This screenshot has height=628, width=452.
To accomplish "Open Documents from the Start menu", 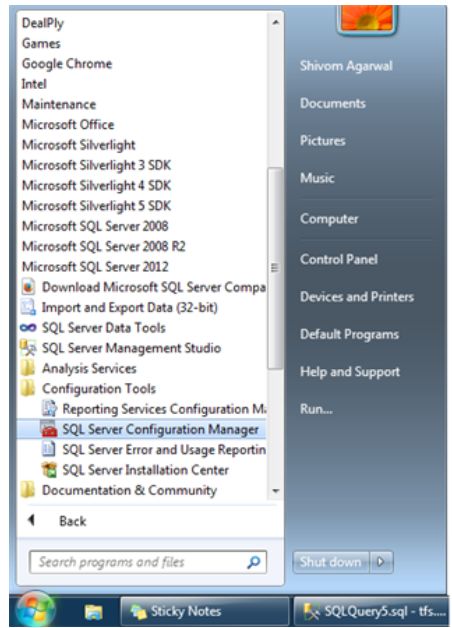I will pos(333,103).
